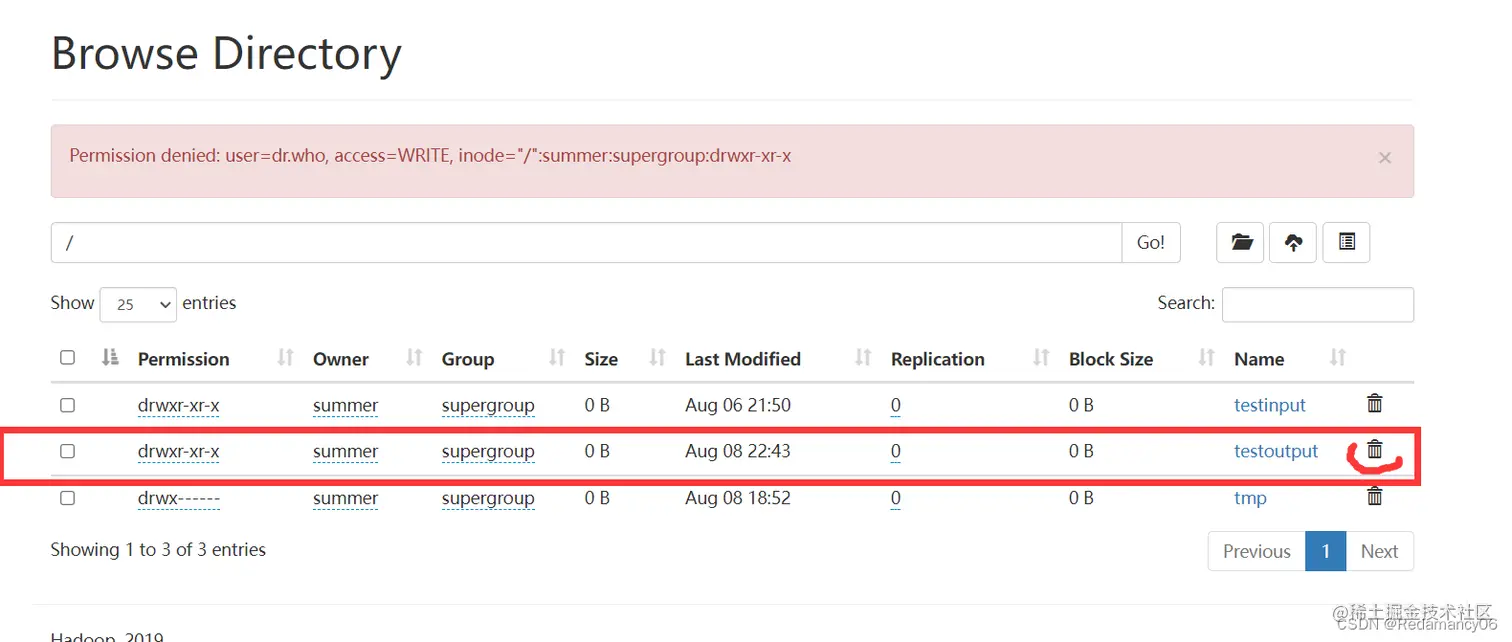This screenshot has width=1512, height=642.
Task: Click the Aug 06 21:50 modified date
Action: point(738,405)
